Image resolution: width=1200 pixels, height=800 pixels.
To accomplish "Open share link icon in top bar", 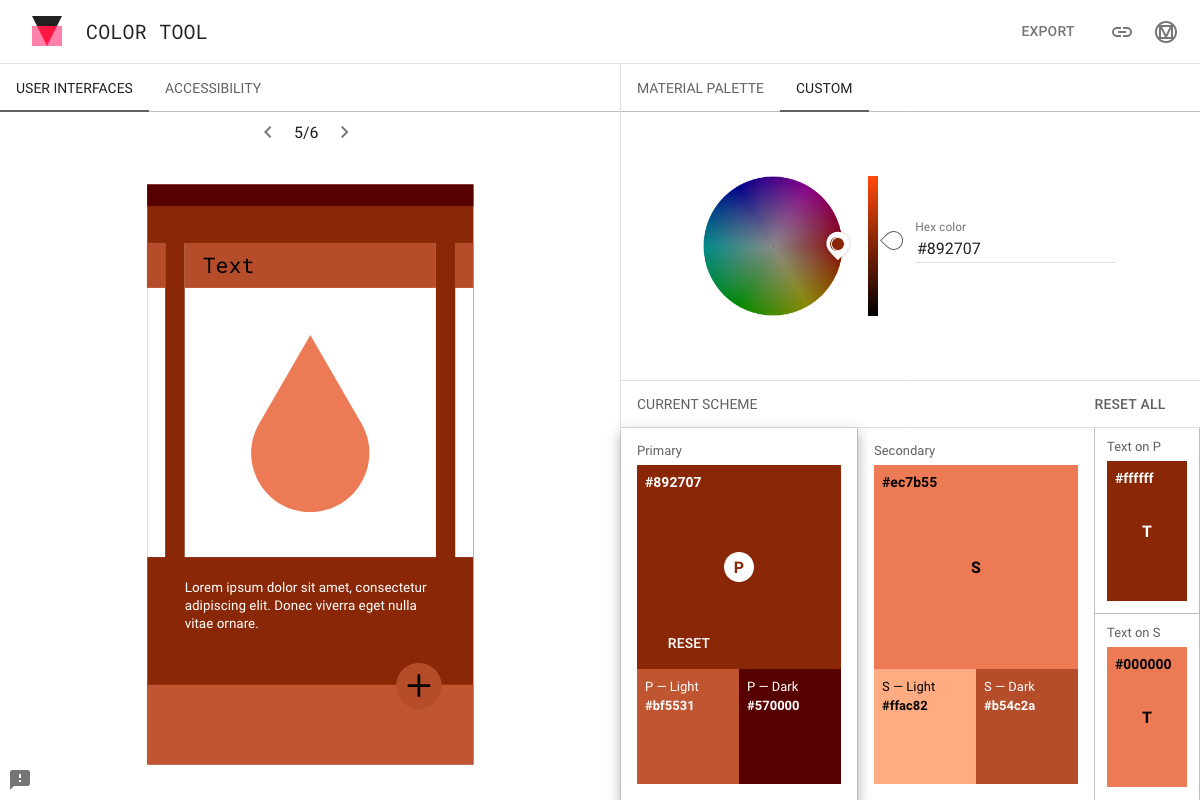I will click(x=1121, y=31).
